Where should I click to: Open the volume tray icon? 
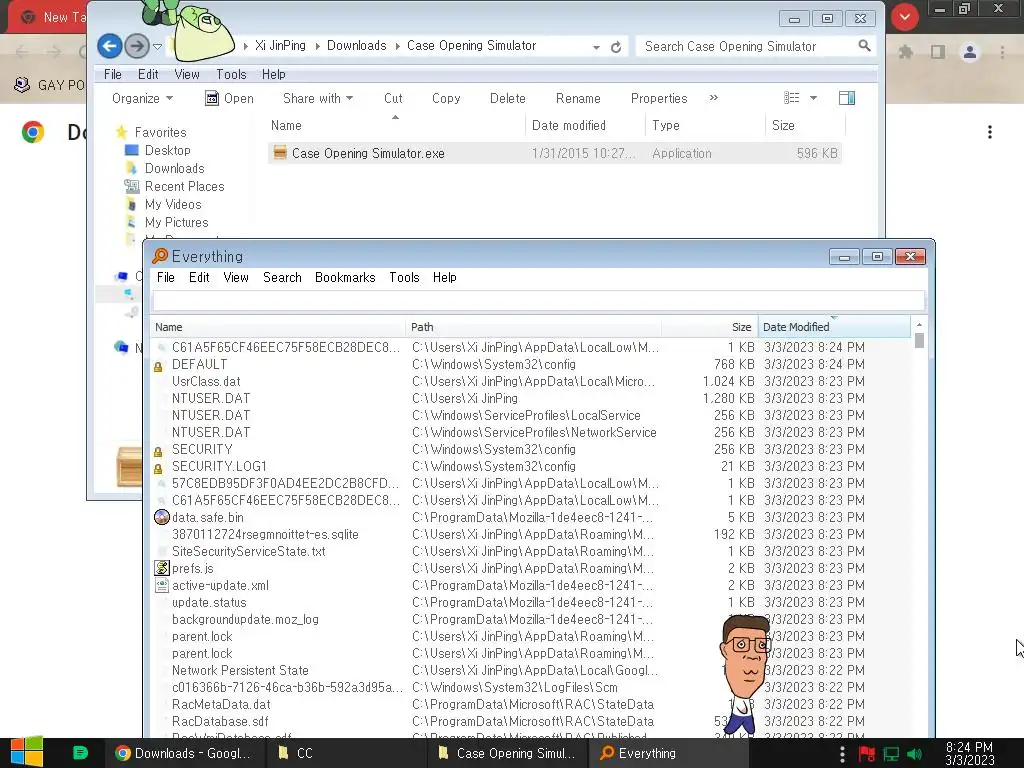[914, 754]
